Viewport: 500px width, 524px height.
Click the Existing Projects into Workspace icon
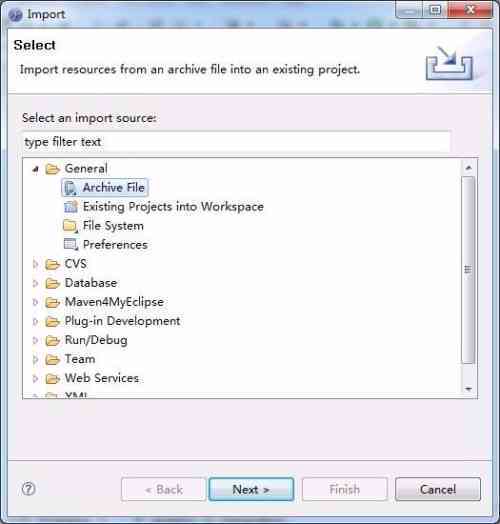tap(71, 207)
